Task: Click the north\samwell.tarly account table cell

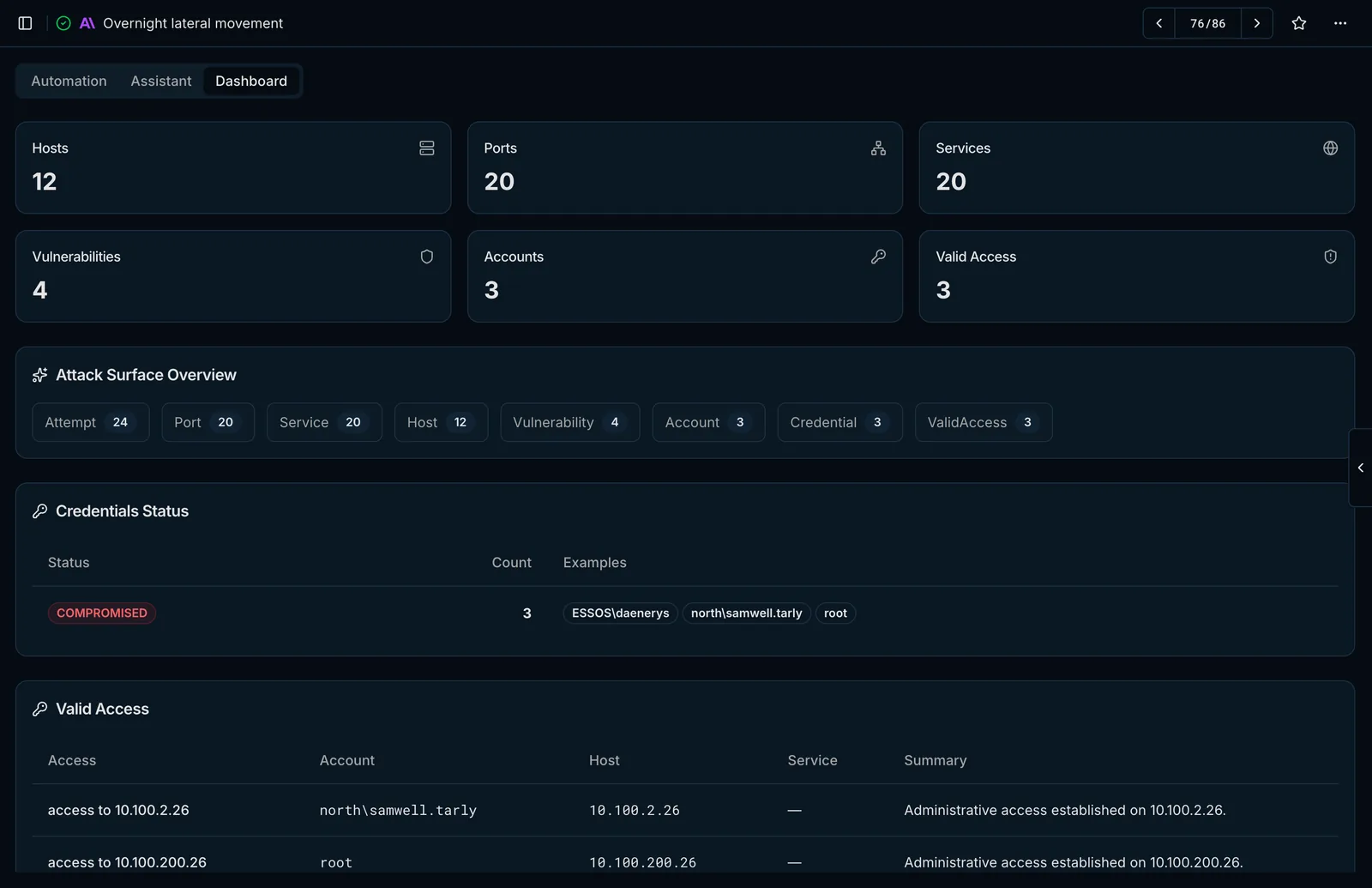Action: point(398,811)
